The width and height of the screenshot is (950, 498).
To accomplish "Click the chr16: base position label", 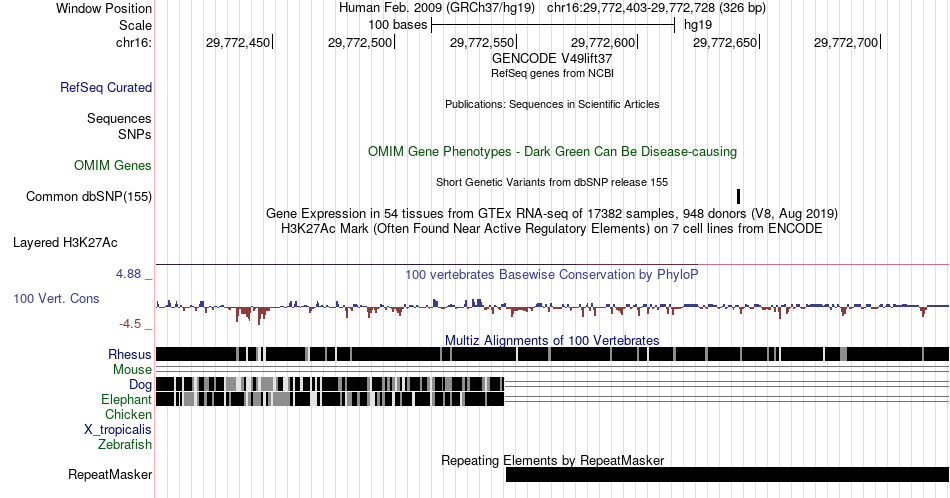I will click(x=133, y=42).
